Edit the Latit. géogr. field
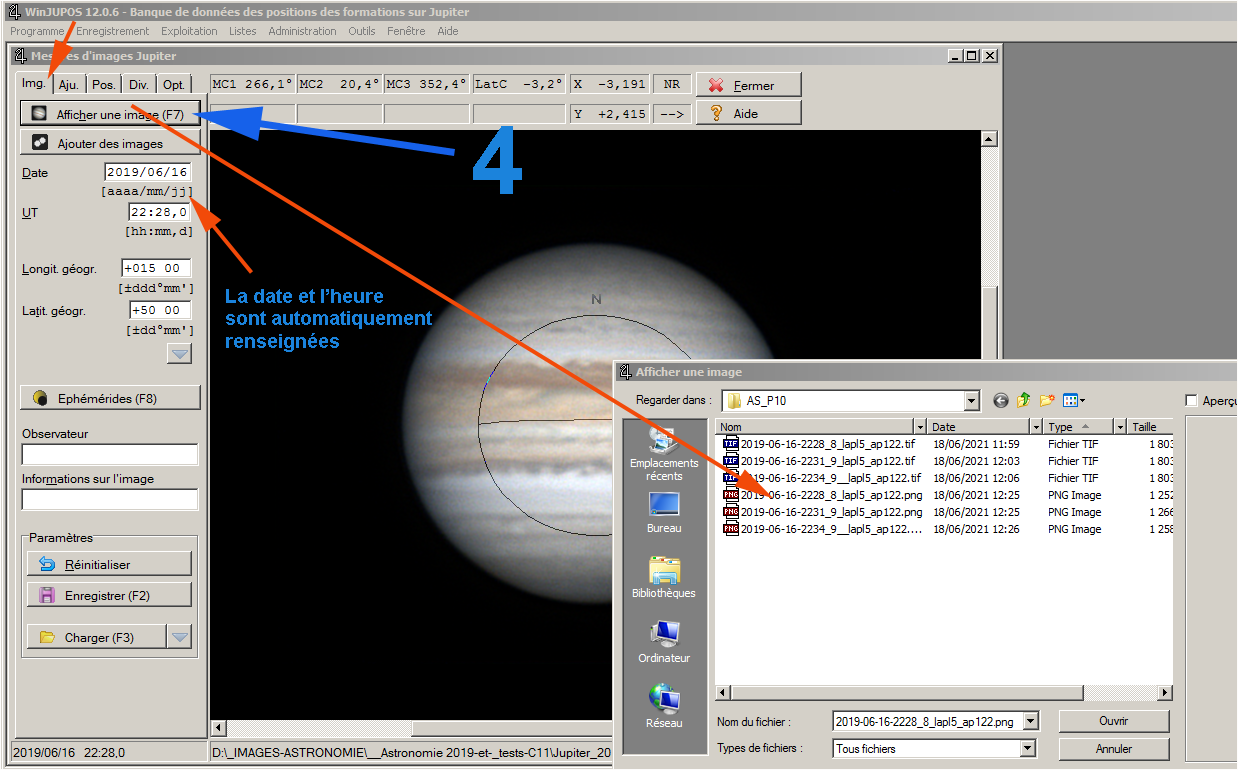This screenshot has width=1238, height=770. click(x=160, y=310)
